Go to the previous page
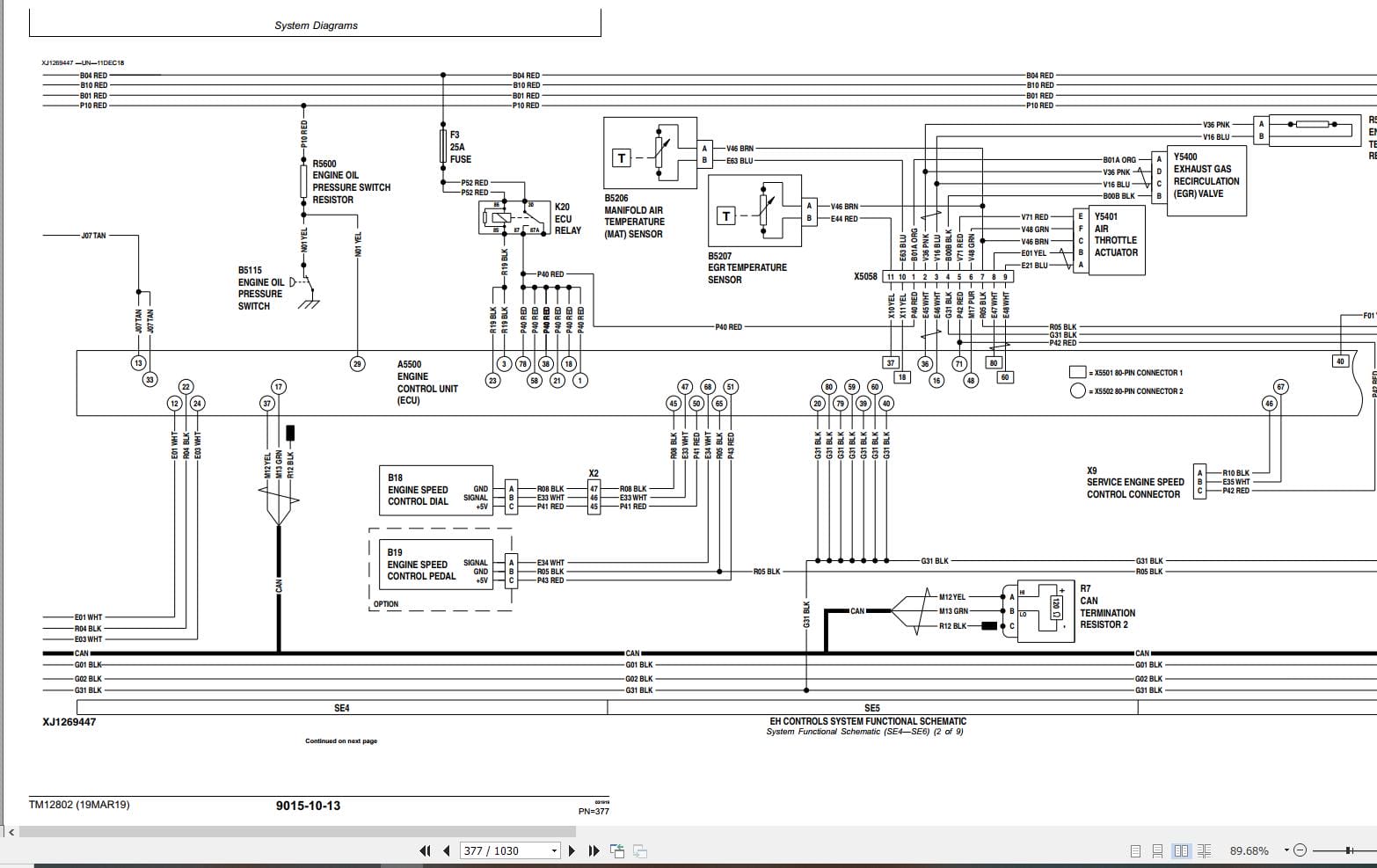The height and width of the screenshot is (868, 1377). coord(447,850)
